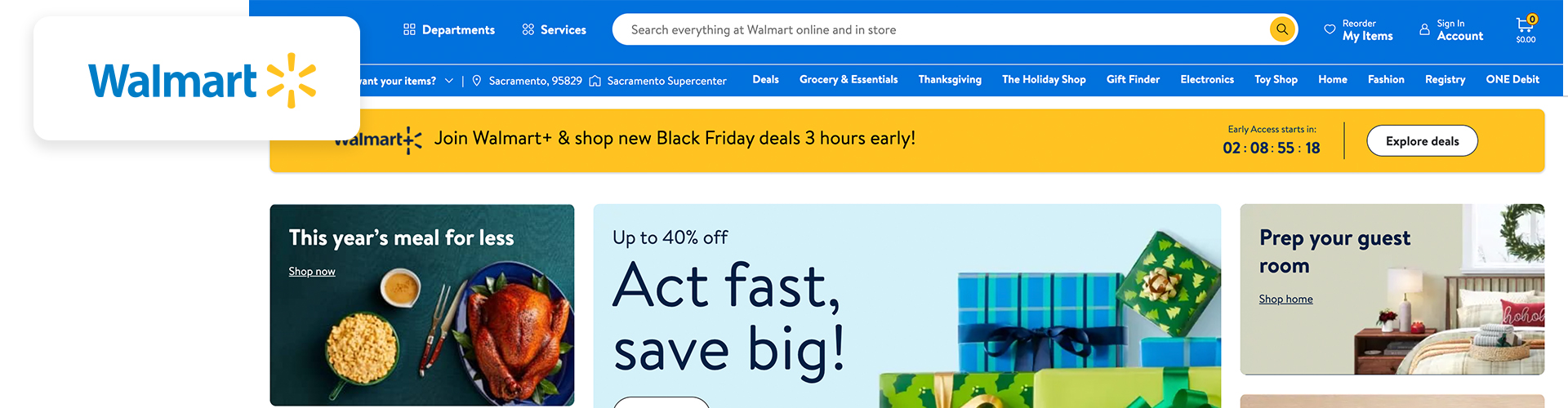The image size is (1568, 408).
Task: Click the Explore deals button
Action: (x=1422, y=141)
